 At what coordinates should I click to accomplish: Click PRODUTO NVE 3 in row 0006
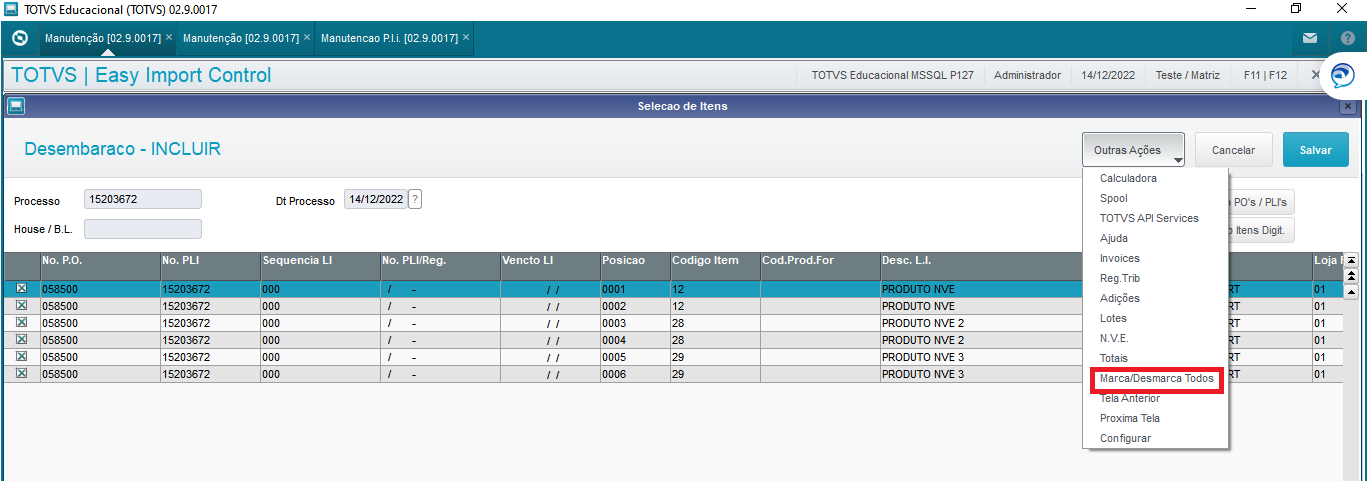pos(922,374)
